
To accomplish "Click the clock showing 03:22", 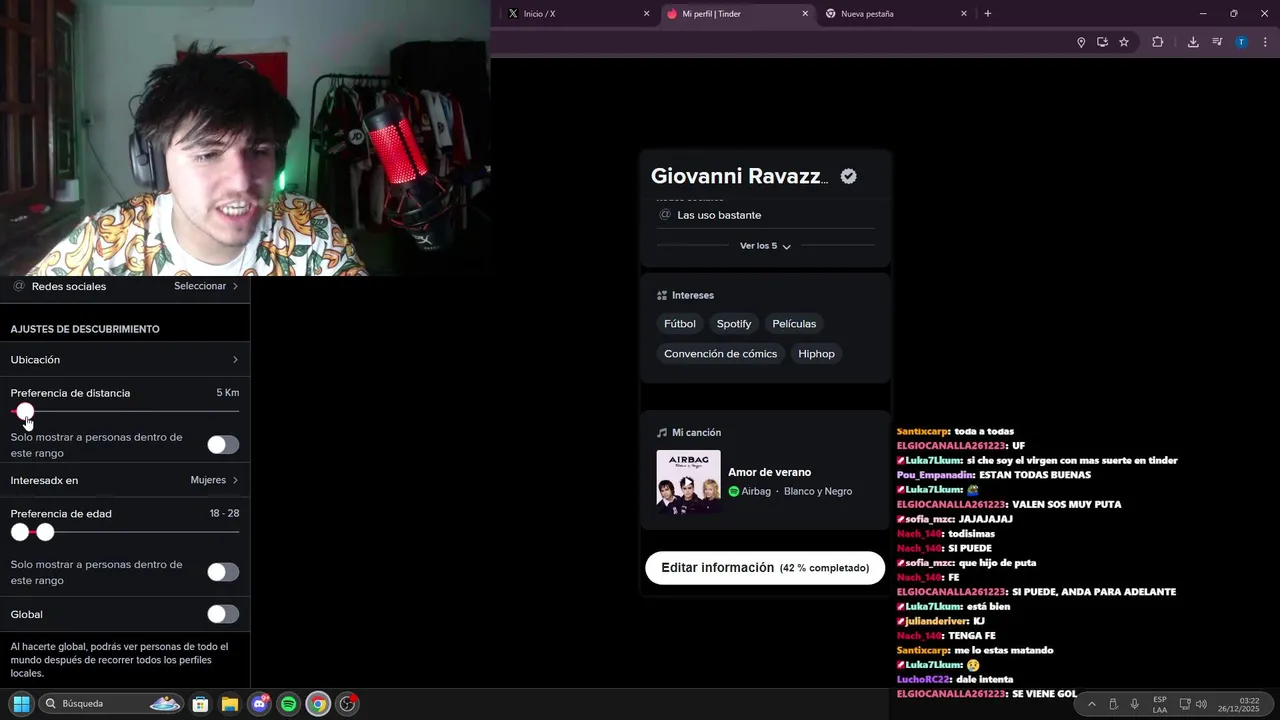I will [x=1238, y=704].
